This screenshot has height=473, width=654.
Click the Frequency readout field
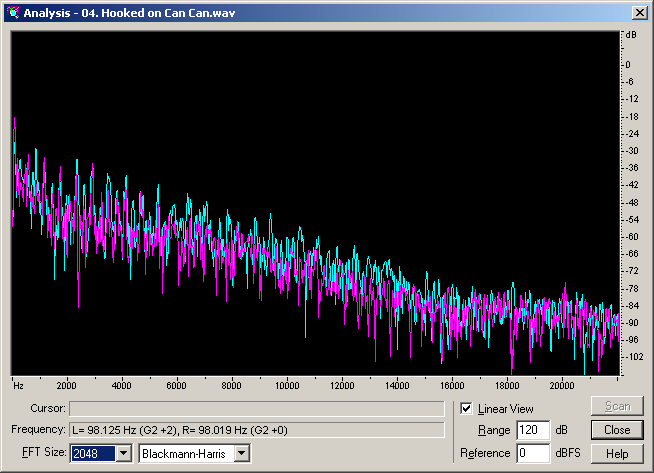click(x=256, y=430)
